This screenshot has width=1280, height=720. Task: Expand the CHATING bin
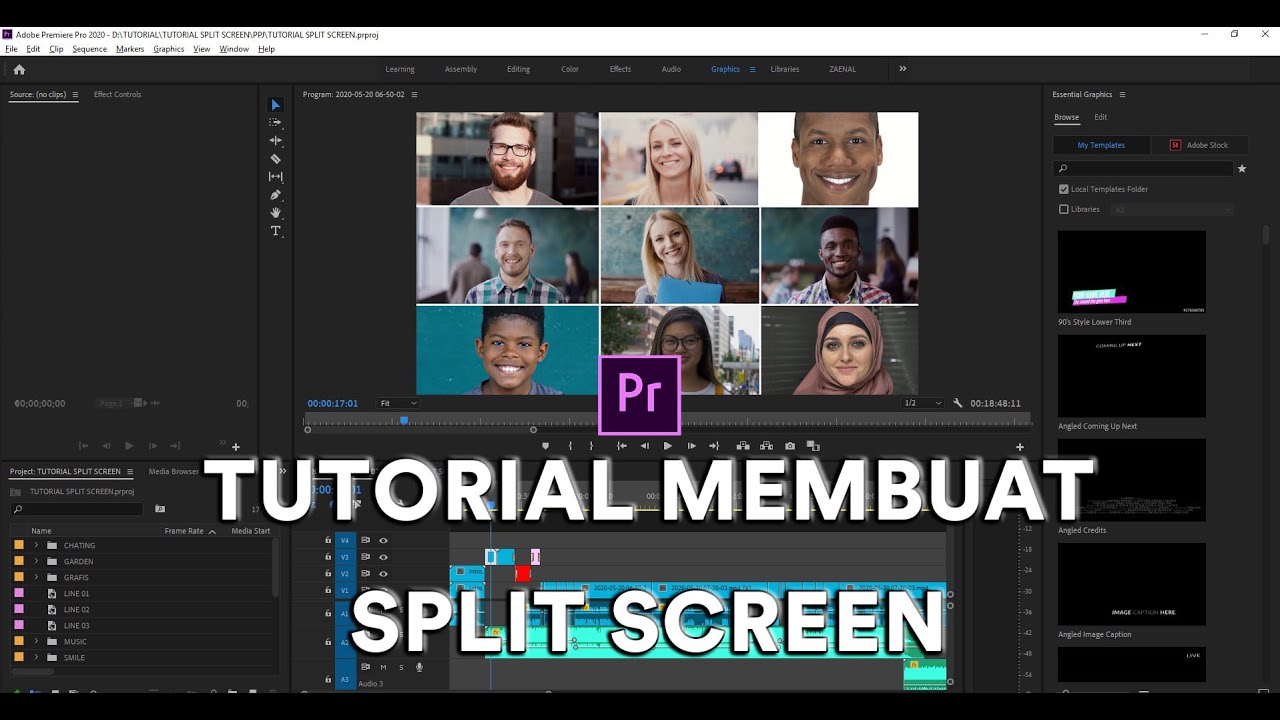tap(36, 545)
